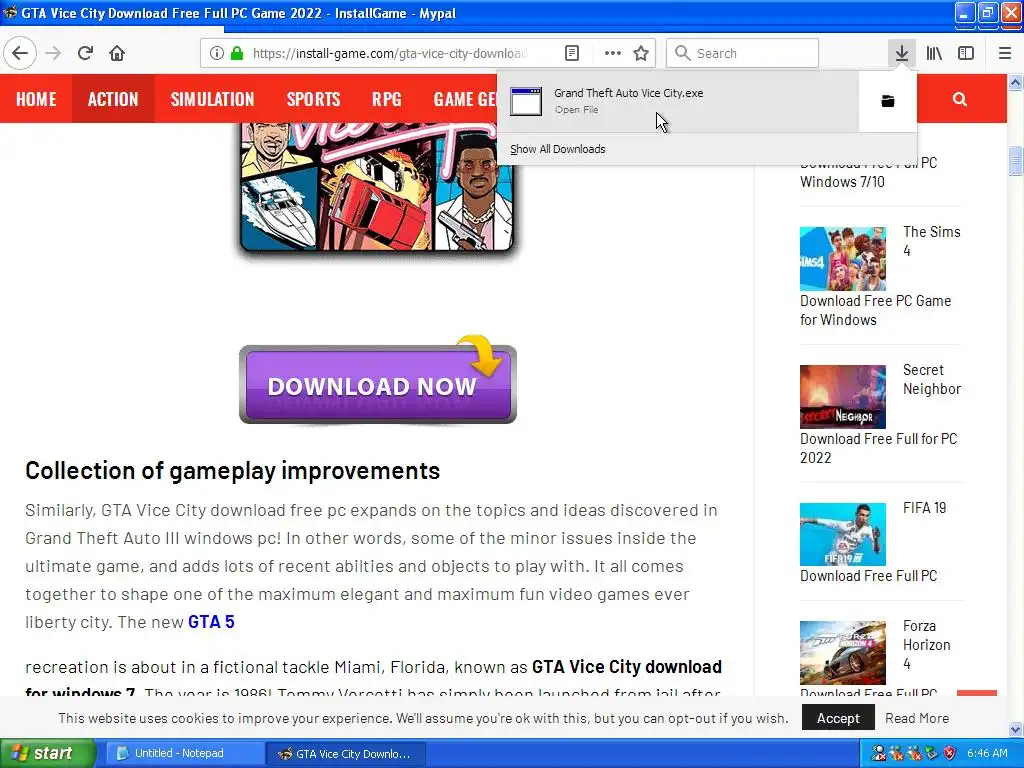Click 'Download Free PC Game for Windows' link
The image size is (1024, 768).
pyautogui.click(x=875, y=310)
